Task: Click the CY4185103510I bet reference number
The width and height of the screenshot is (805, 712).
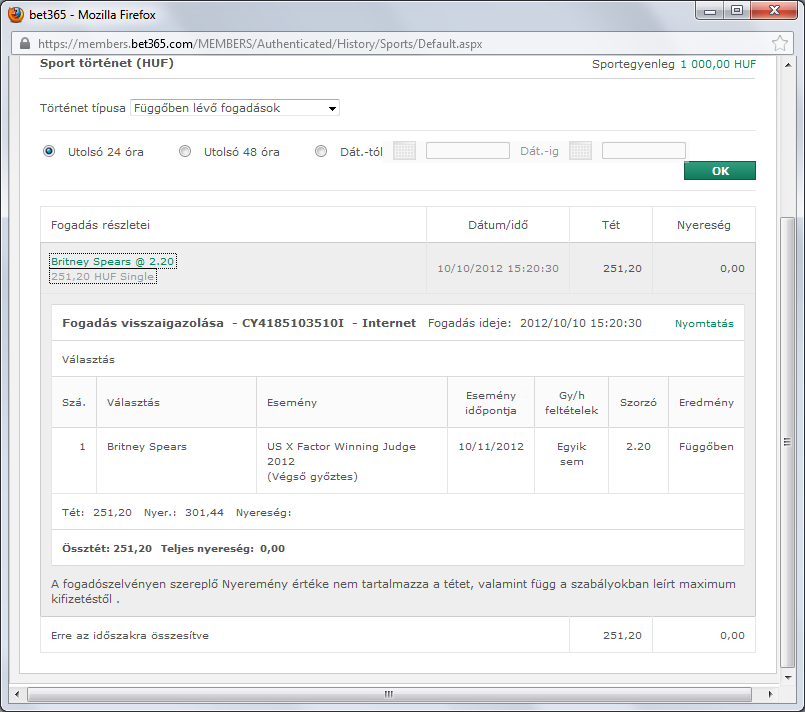Action: (x=293, y=323)
